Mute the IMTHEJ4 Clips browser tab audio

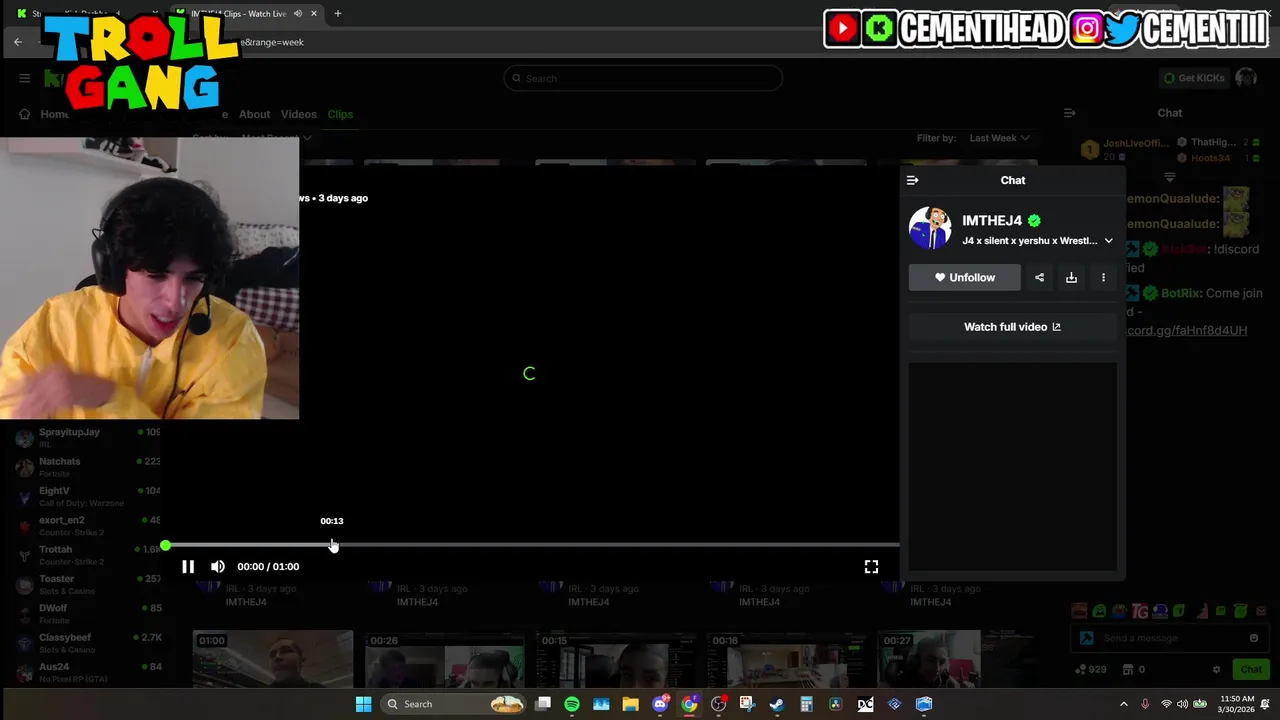pyautogui.click(x=298, y=14)
